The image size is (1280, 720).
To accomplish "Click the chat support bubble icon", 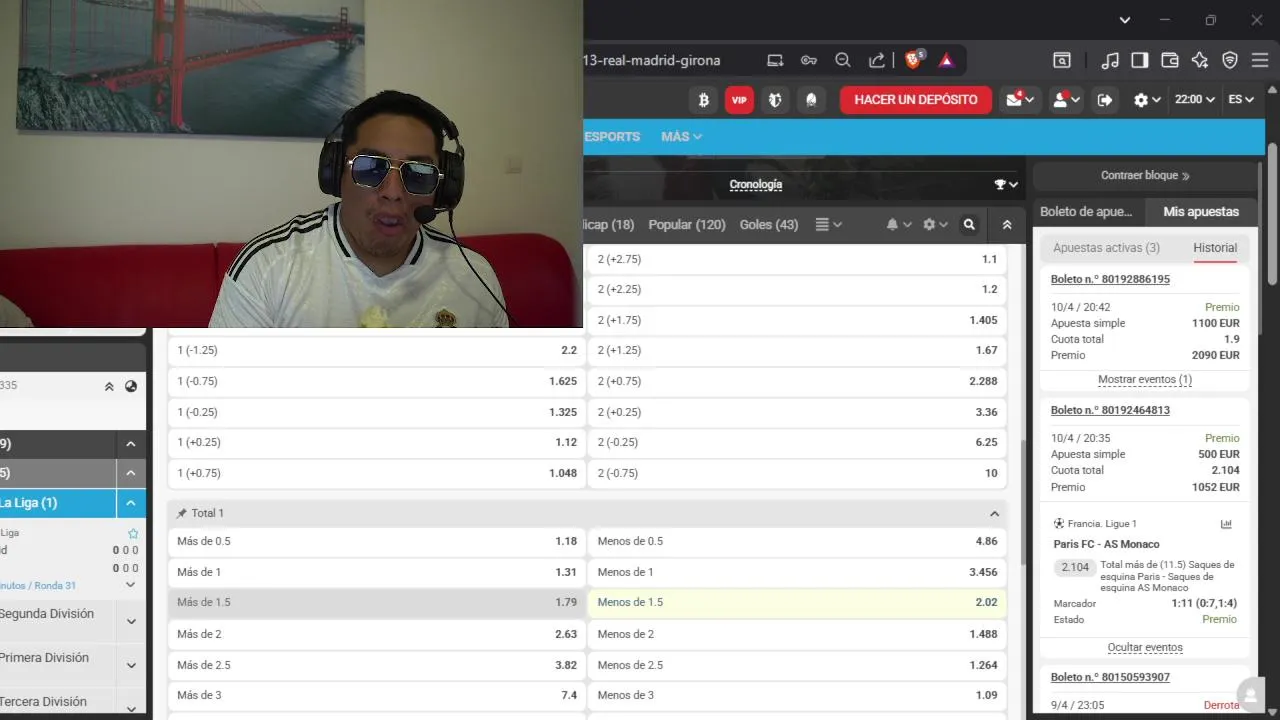I will (x=1250, y=695).
